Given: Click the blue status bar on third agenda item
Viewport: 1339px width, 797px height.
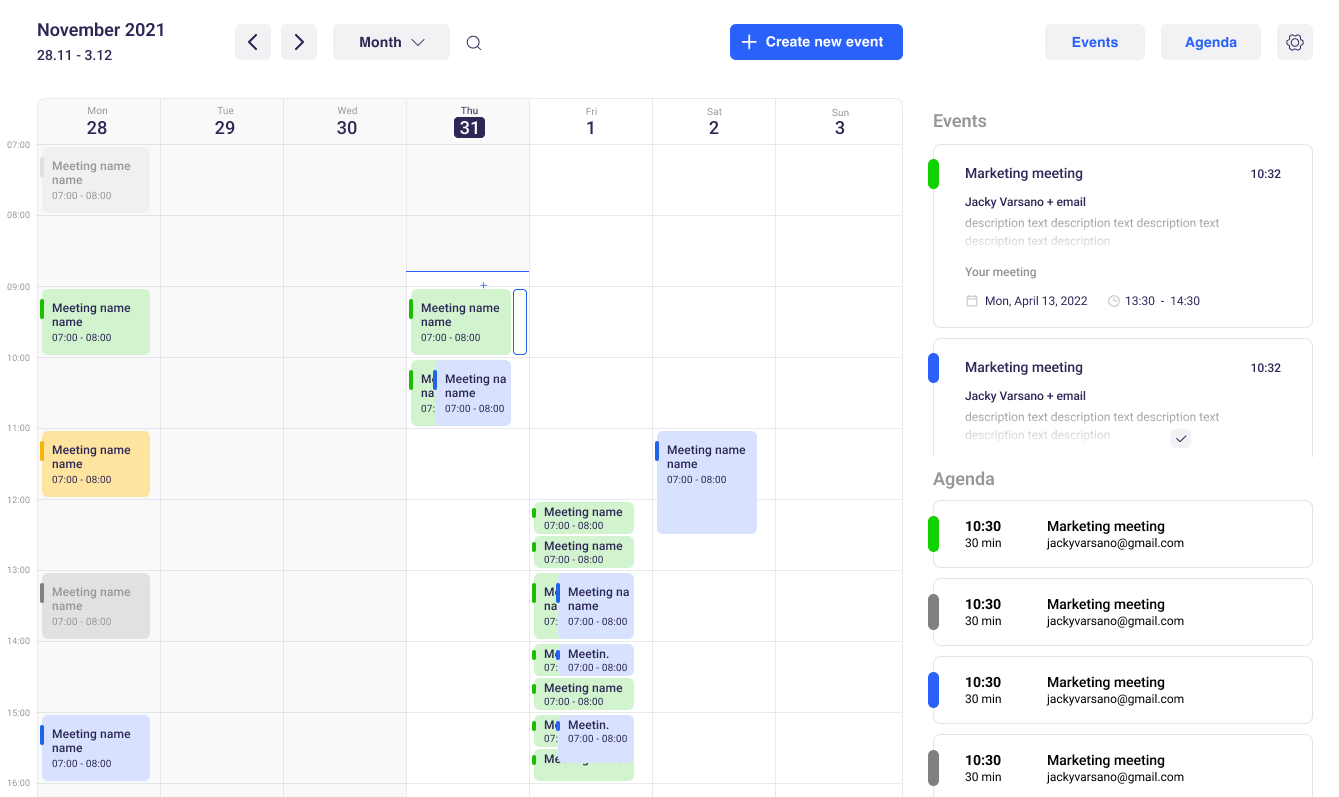Looking at the screenshot, I should [x=933, y=690].
